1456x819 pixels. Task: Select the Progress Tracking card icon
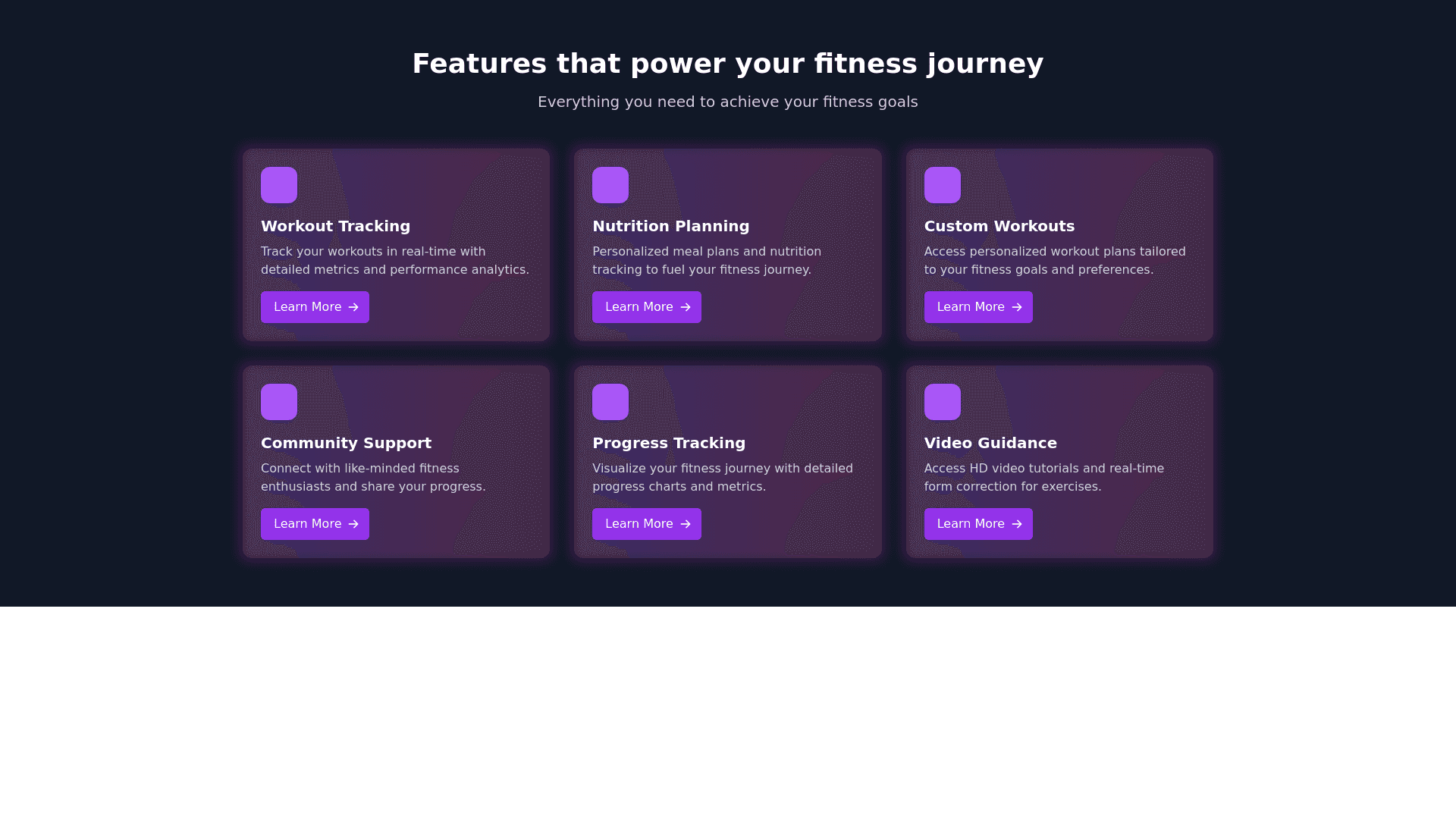point(610,402)
